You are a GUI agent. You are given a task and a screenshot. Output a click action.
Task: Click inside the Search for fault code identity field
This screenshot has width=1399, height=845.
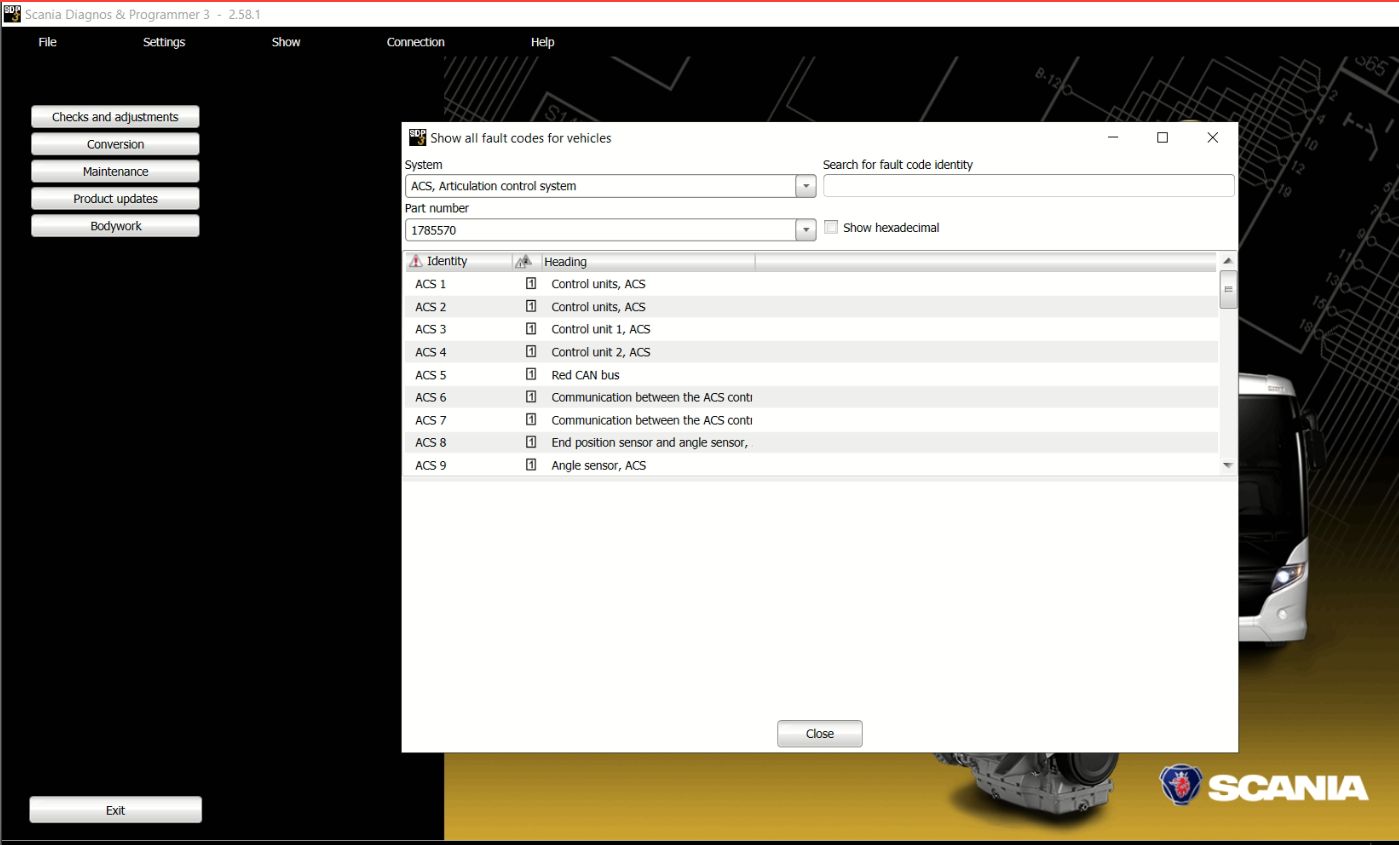1028,185
